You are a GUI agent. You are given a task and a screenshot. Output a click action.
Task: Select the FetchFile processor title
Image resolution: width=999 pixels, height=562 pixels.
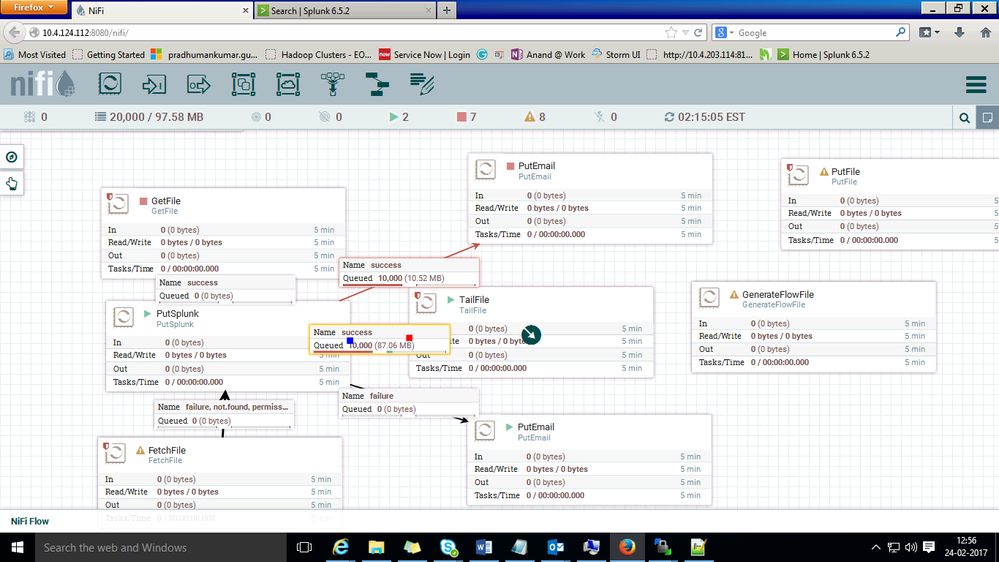click(167, 450)
